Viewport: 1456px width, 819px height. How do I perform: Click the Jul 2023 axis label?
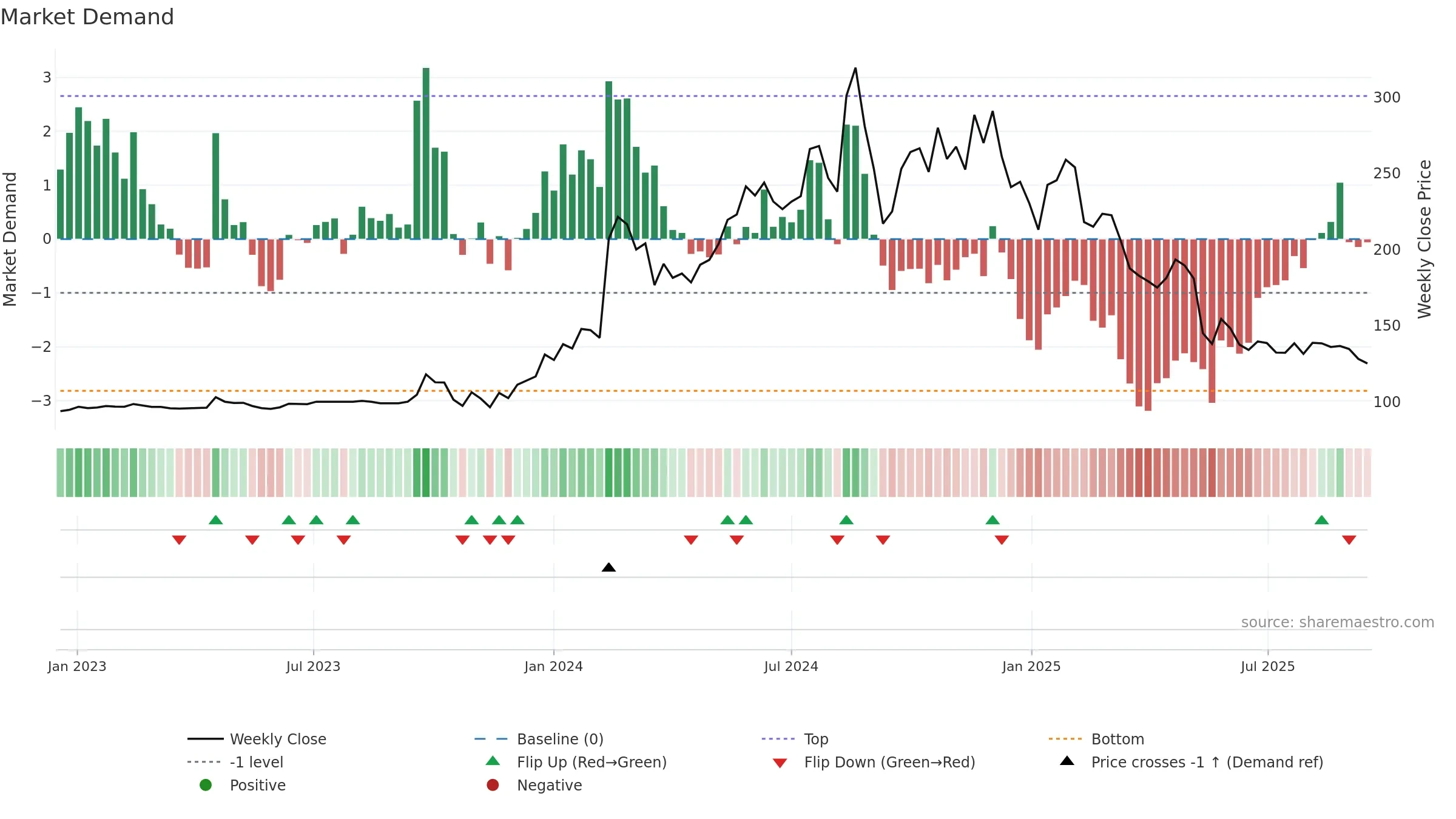[313, 666]
